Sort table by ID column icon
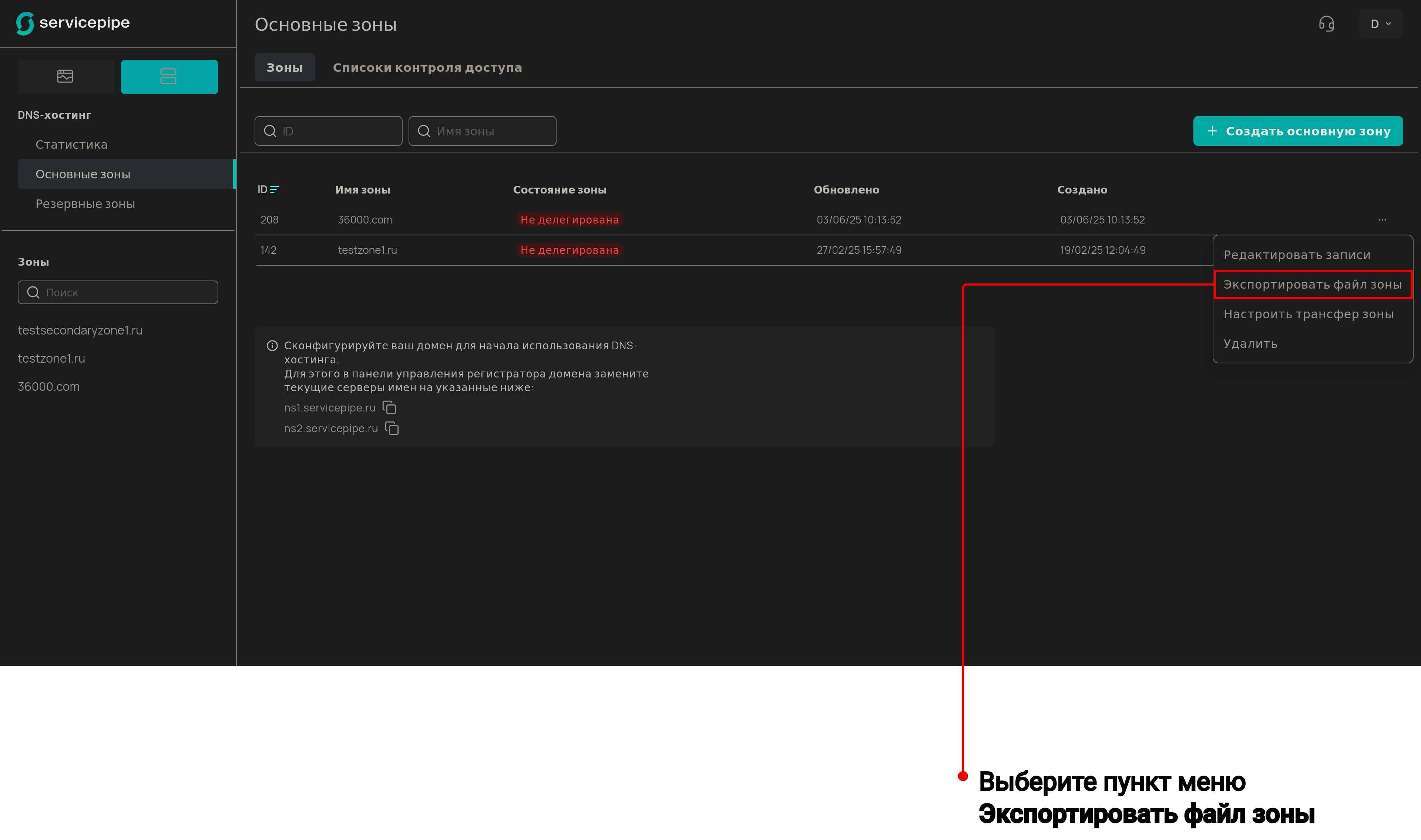Image resolution: width=1421 pixels, height=840 pixels. click(x=275, y=189)
